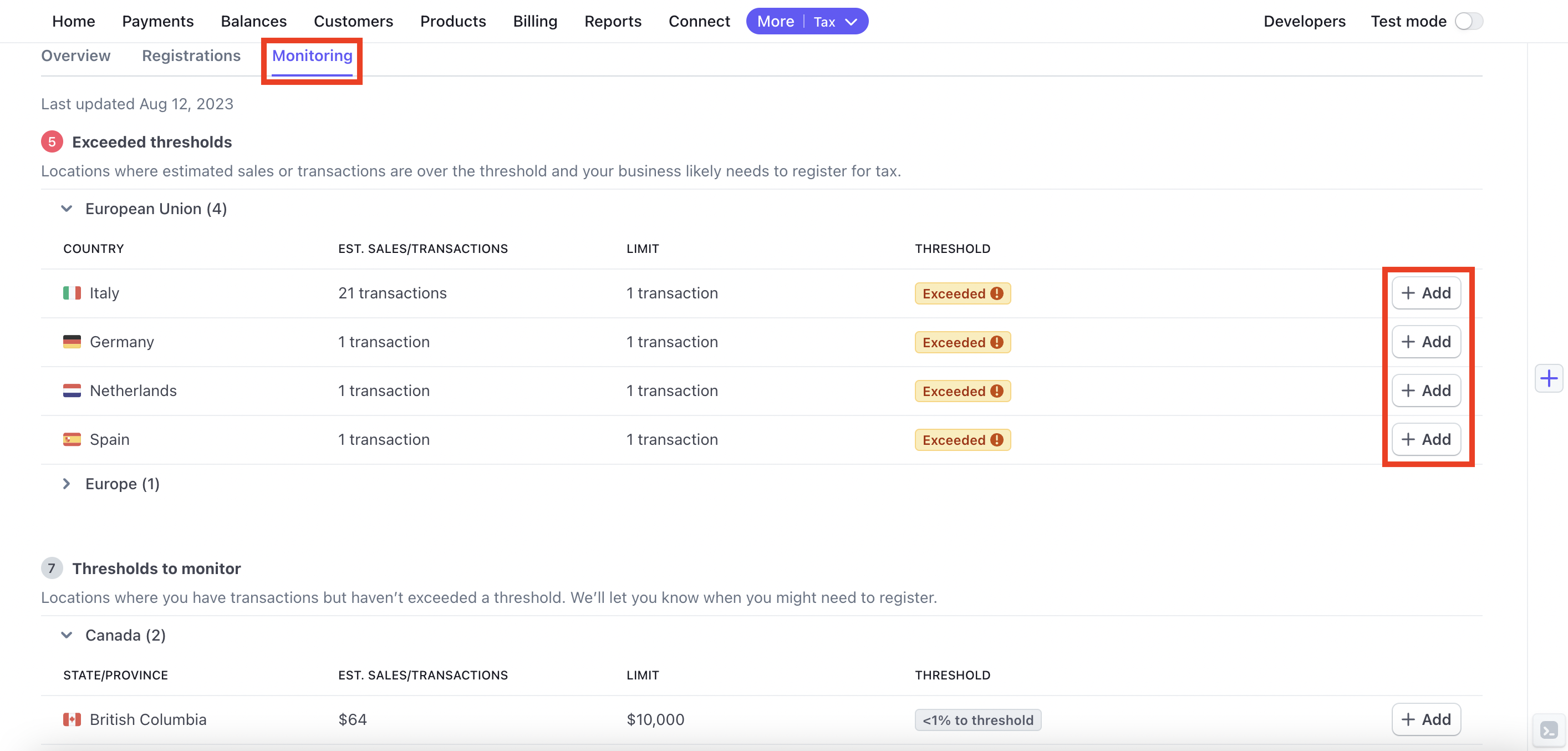Expand the Europe section

point(67,484)
